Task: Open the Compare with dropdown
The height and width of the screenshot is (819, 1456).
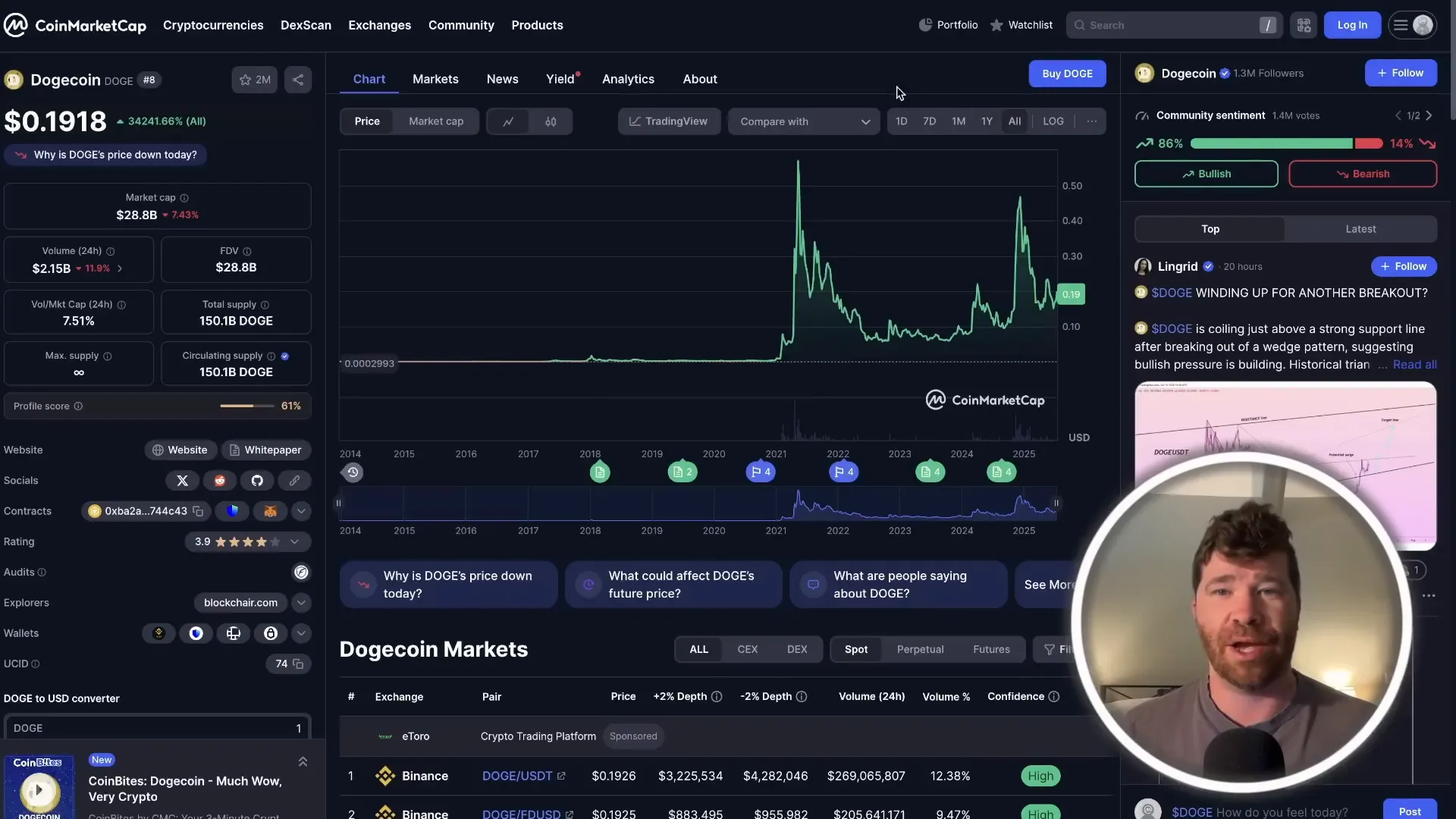Action: (x=804, y=121)
